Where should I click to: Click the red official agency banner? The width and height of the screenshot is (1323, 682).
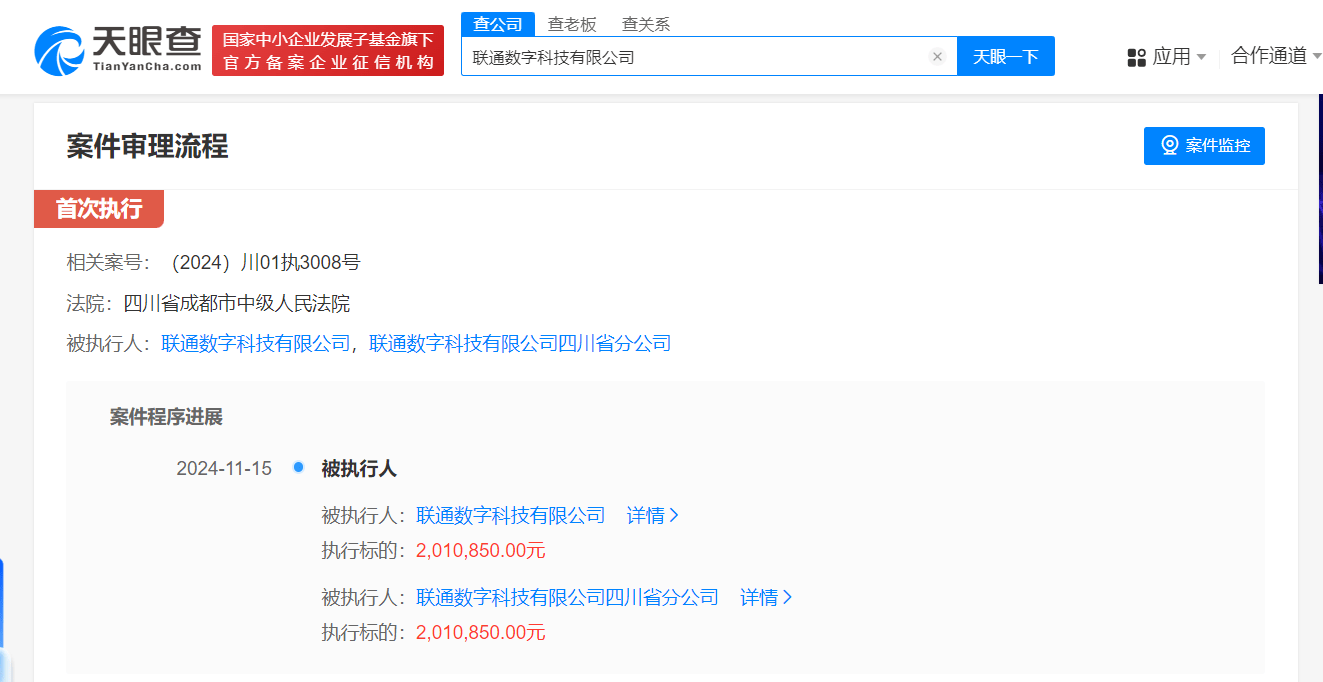tap(328, 50)
